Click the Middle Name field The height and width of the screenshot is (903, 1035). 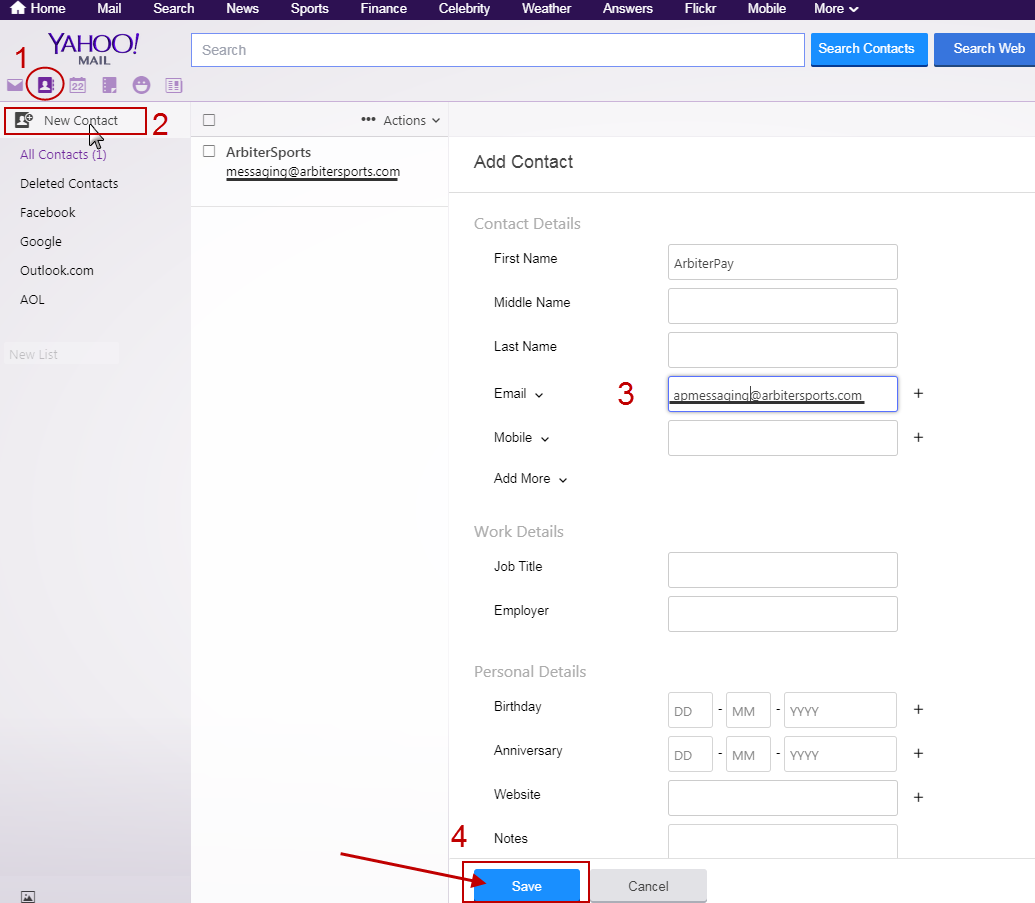[782, 306]
